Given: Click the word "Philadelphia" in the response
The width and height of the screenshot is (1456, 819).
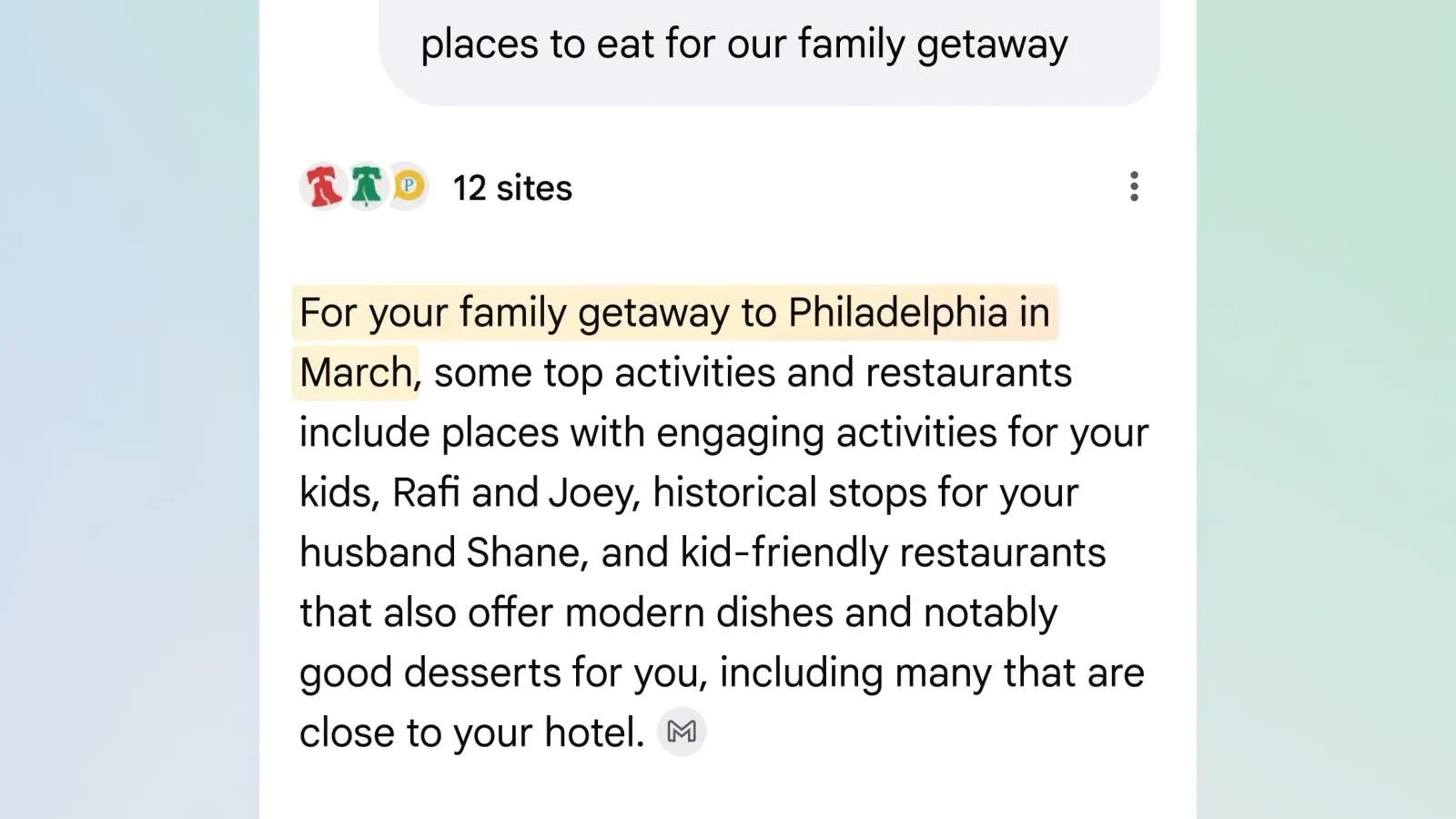Looking at the screenshot, I should (x=896, y=313).
